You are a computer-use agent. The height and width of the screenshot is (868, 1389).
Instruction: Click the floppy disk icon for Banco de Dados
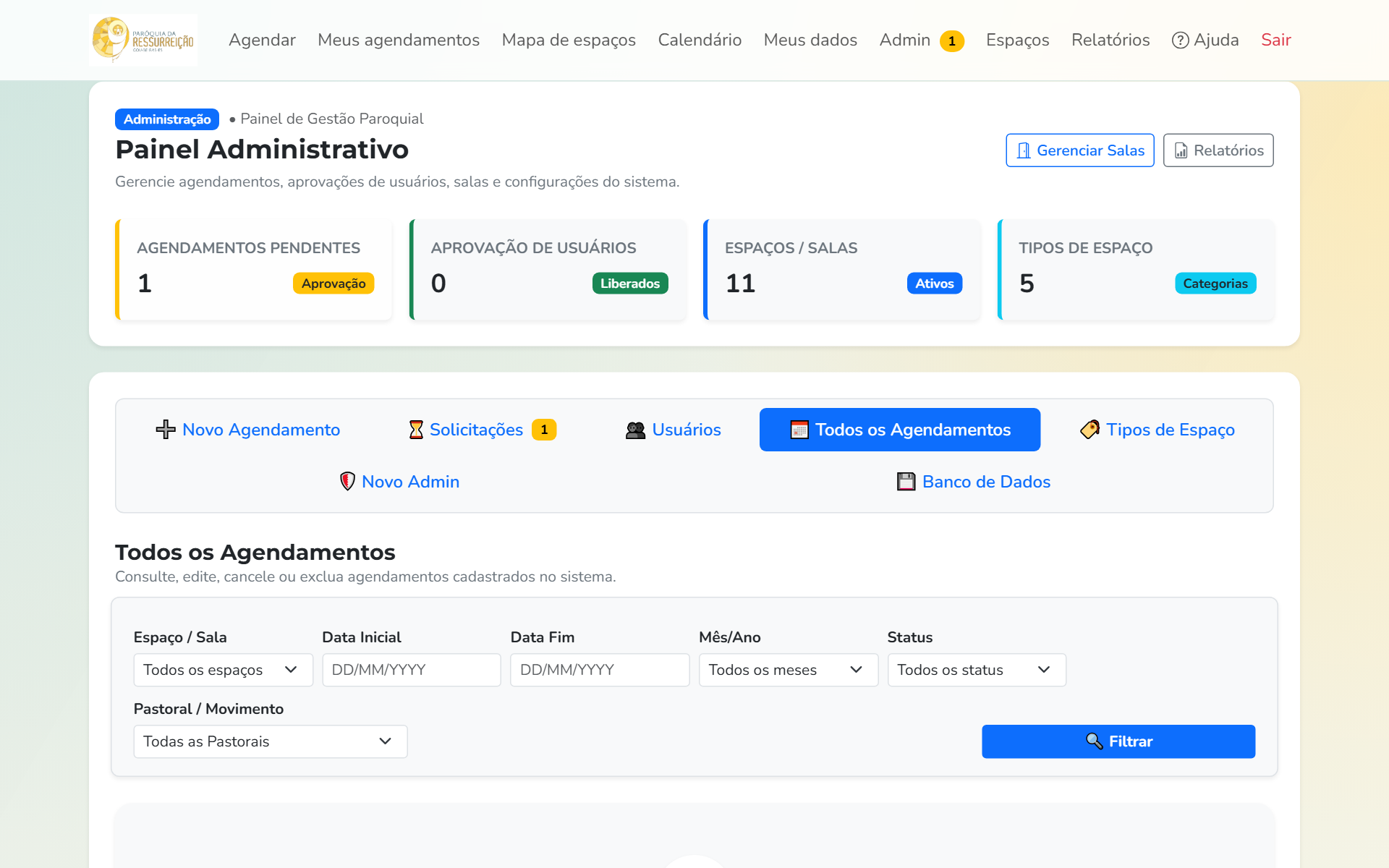coord(906,482)
